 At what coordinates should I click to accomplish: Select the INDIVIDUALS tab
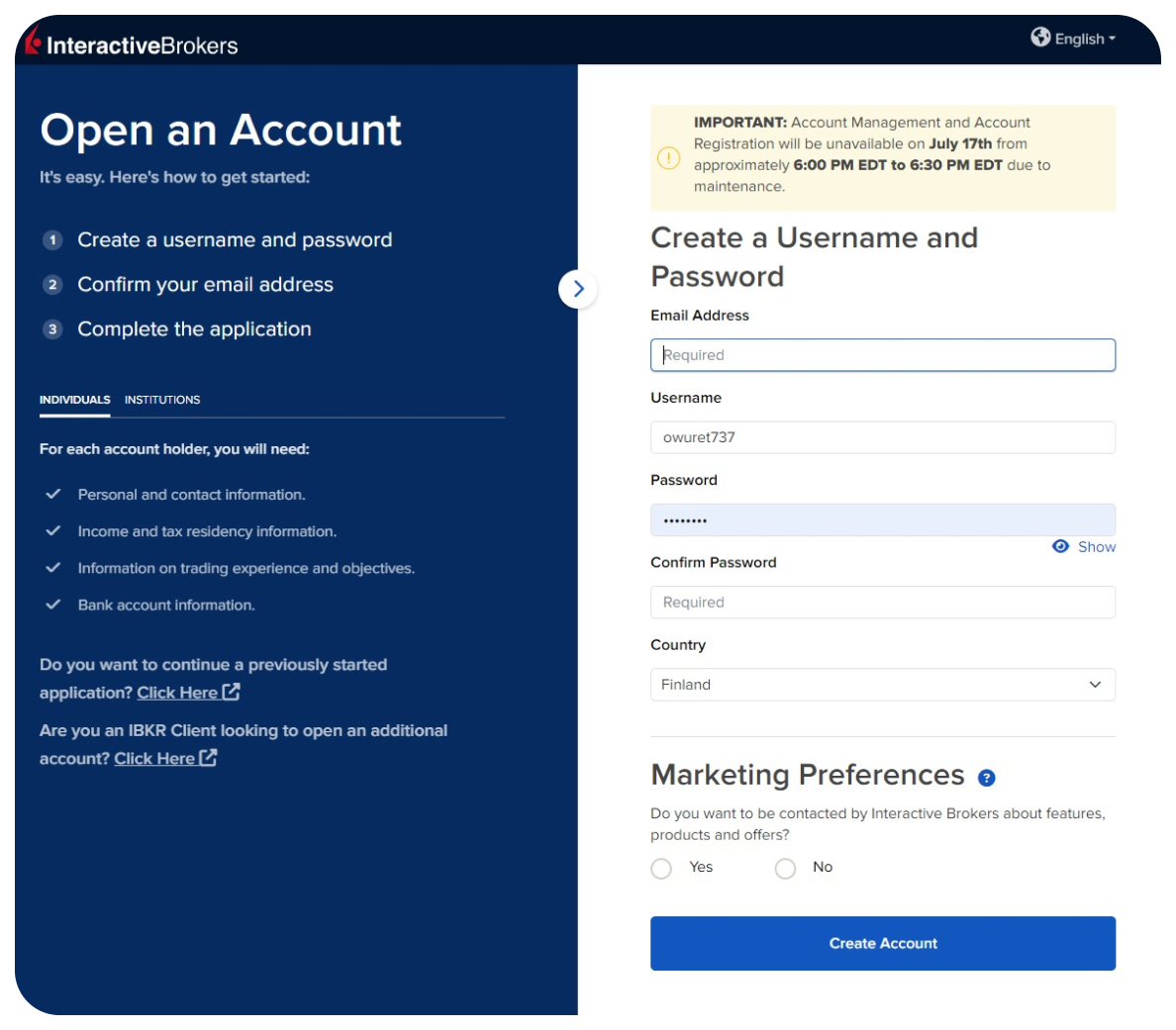click(74, 400)
